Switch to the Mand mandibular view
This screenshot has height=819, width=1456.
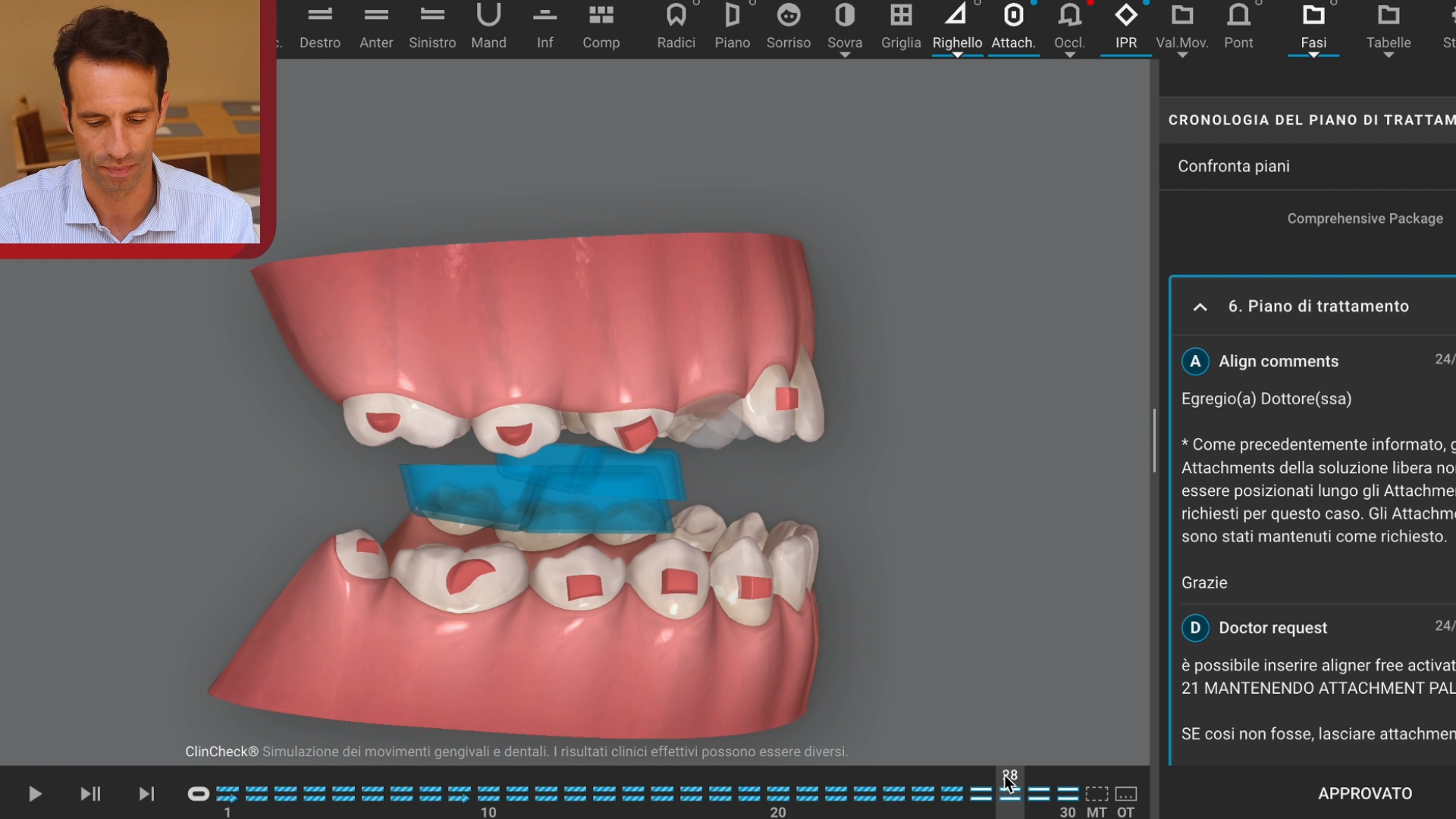(x=488, y=27)
